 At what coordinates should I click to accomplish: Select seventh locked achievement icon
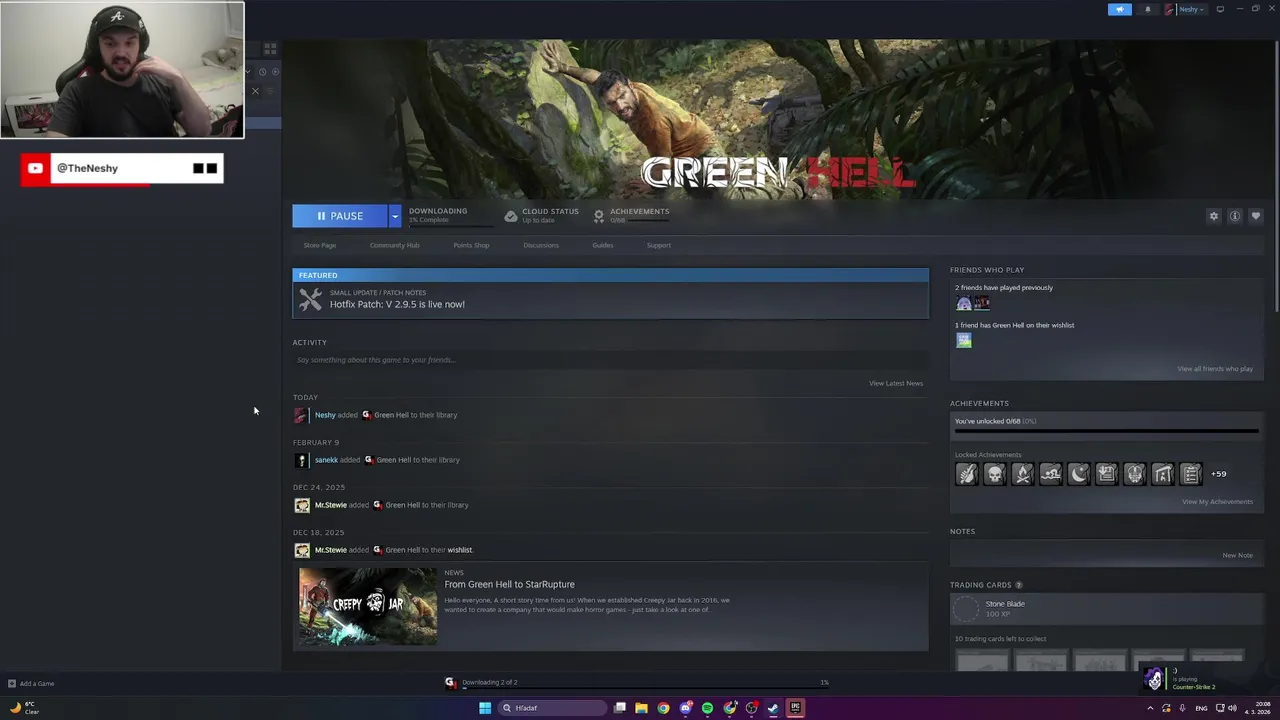coord(1135,474)
